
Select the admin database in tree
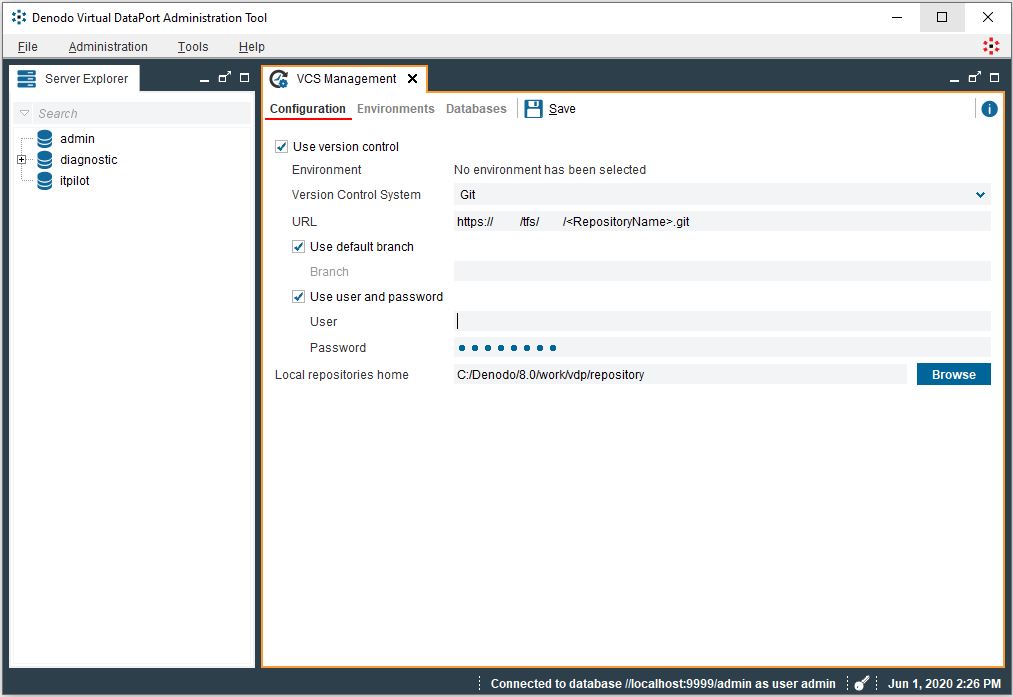77,139
